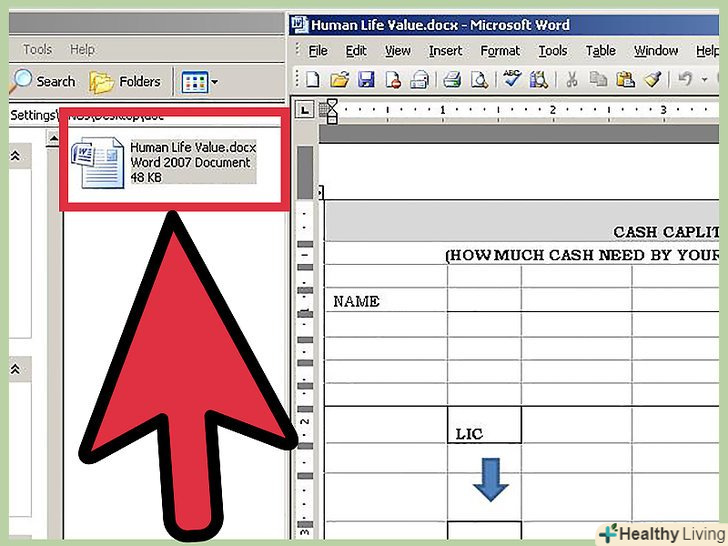The width and height of the screenshot is (728, 546).
Task: Click the Copy icon in Word toolbar
Action: 598,79
